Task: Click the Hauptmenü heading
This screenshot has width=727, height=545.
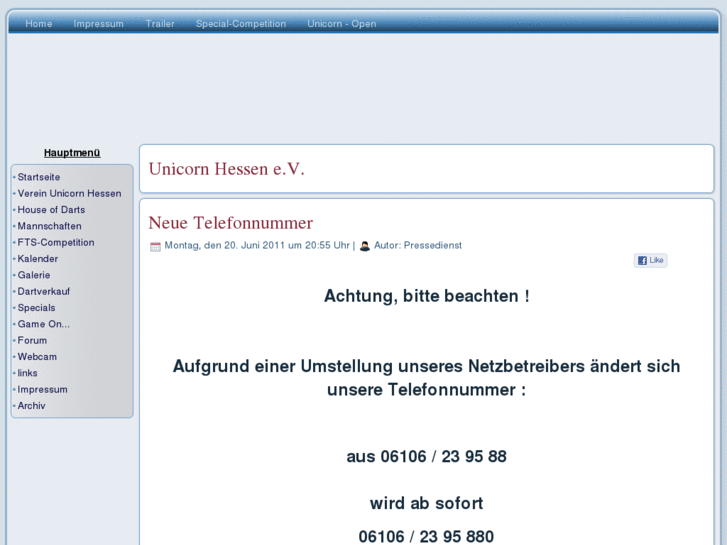Action: [x=72, y=153]
